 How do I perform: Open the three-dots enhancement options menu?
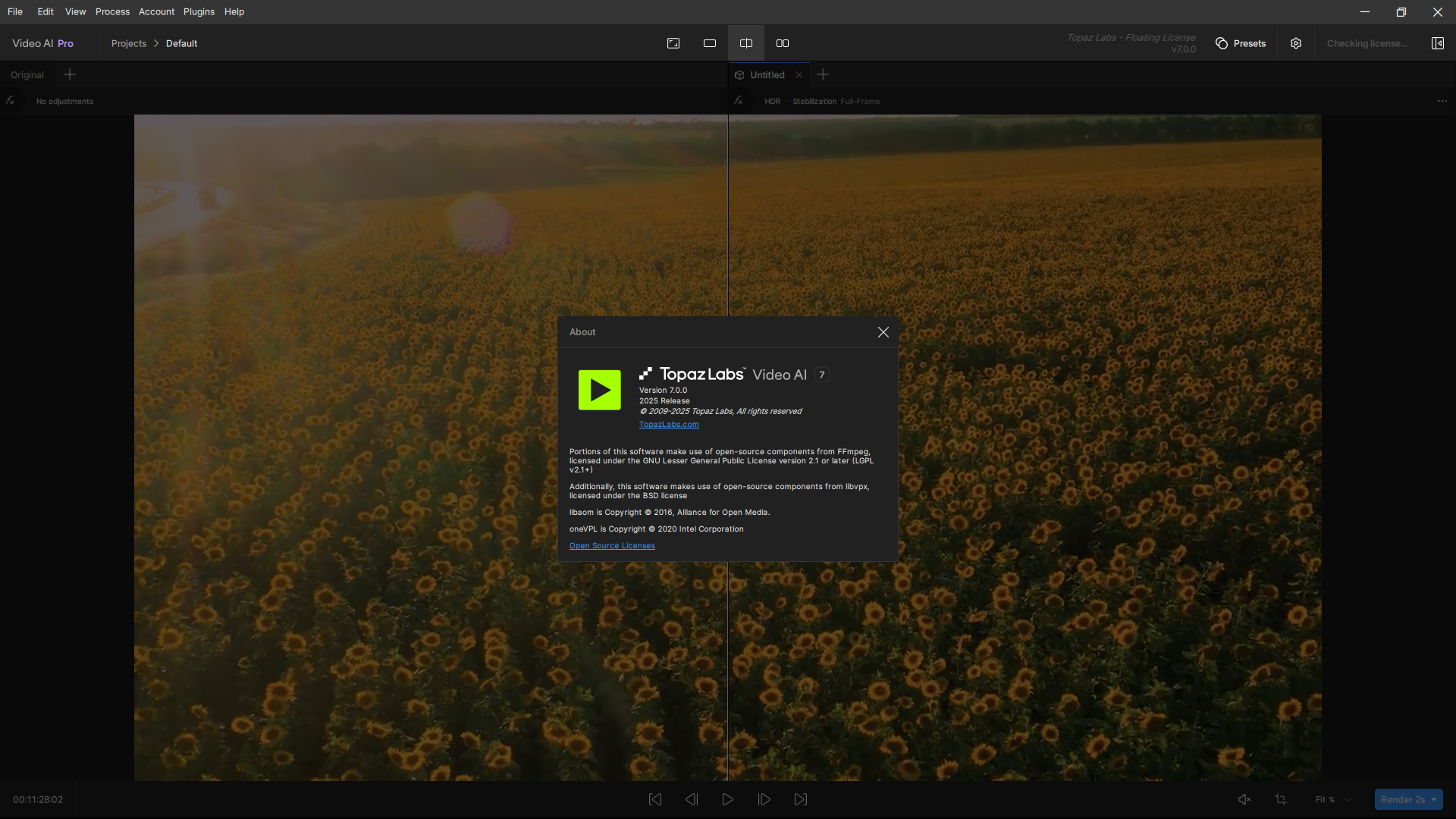pos(1442,101)
